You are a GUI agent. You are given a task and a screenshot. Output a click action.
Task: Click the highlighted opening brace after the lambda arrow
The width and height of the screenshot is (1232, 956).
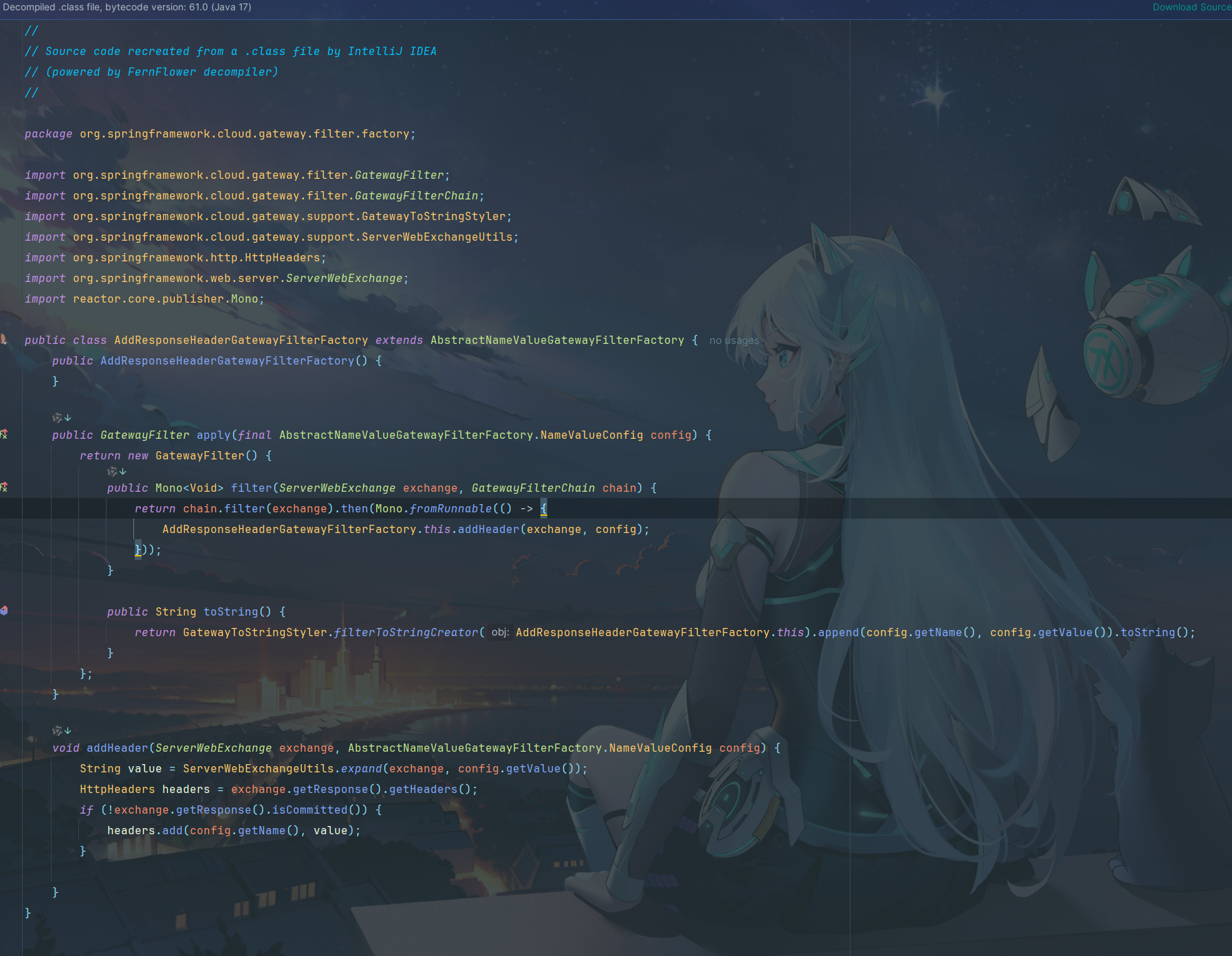[x=544, y=509]
